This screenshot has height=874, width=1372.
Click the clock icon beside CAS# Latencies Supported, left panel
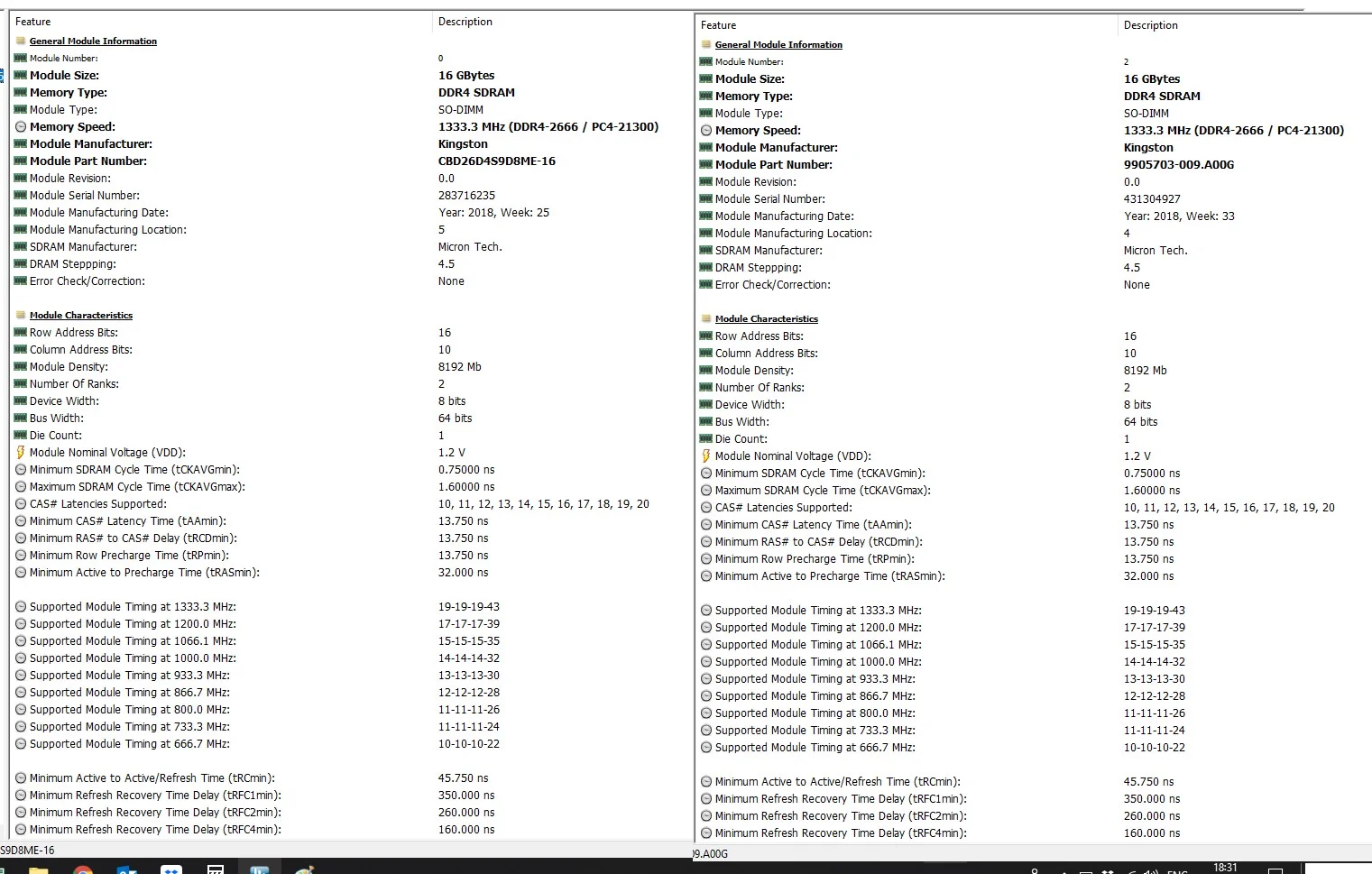(21, 503)
